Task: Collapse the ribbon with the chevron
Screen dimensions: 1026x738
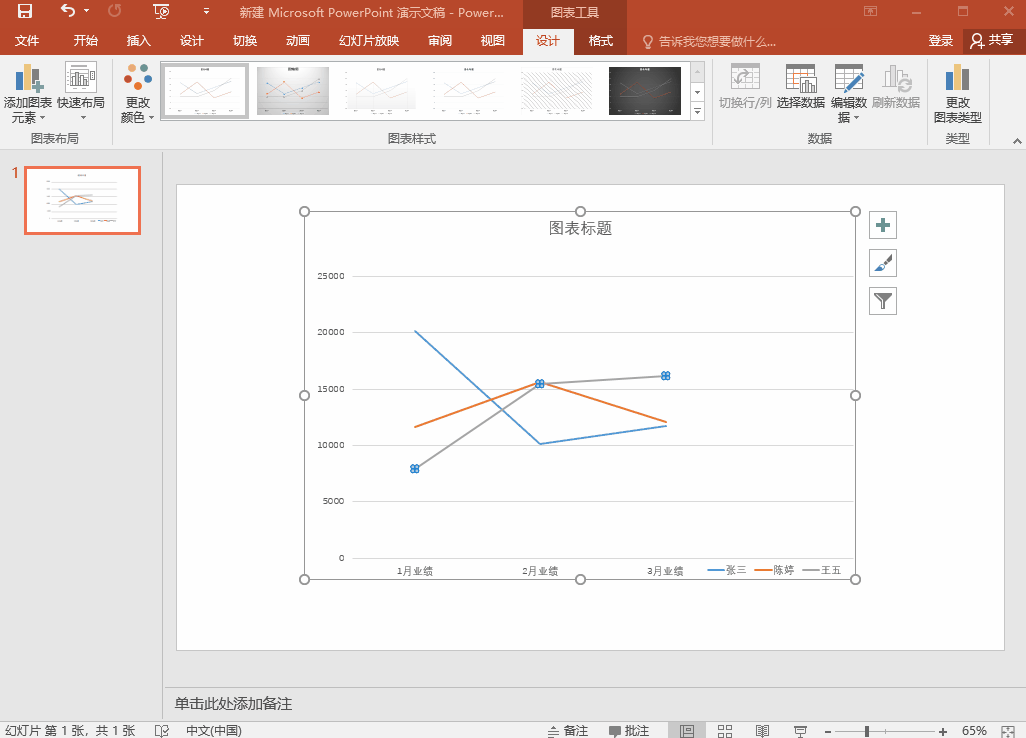Action: click(x=1017, y=141)
